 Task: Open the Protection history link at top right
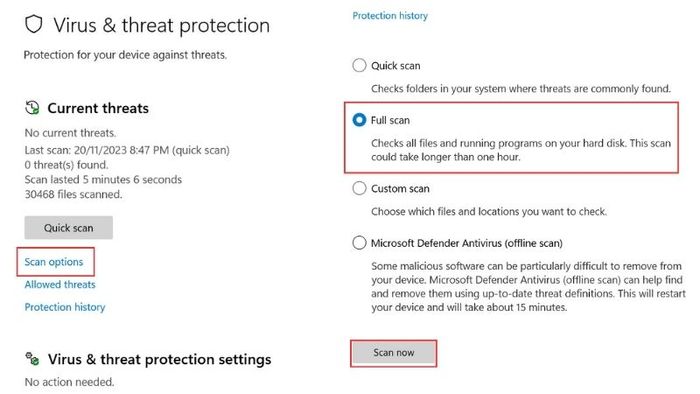point(390,16)
